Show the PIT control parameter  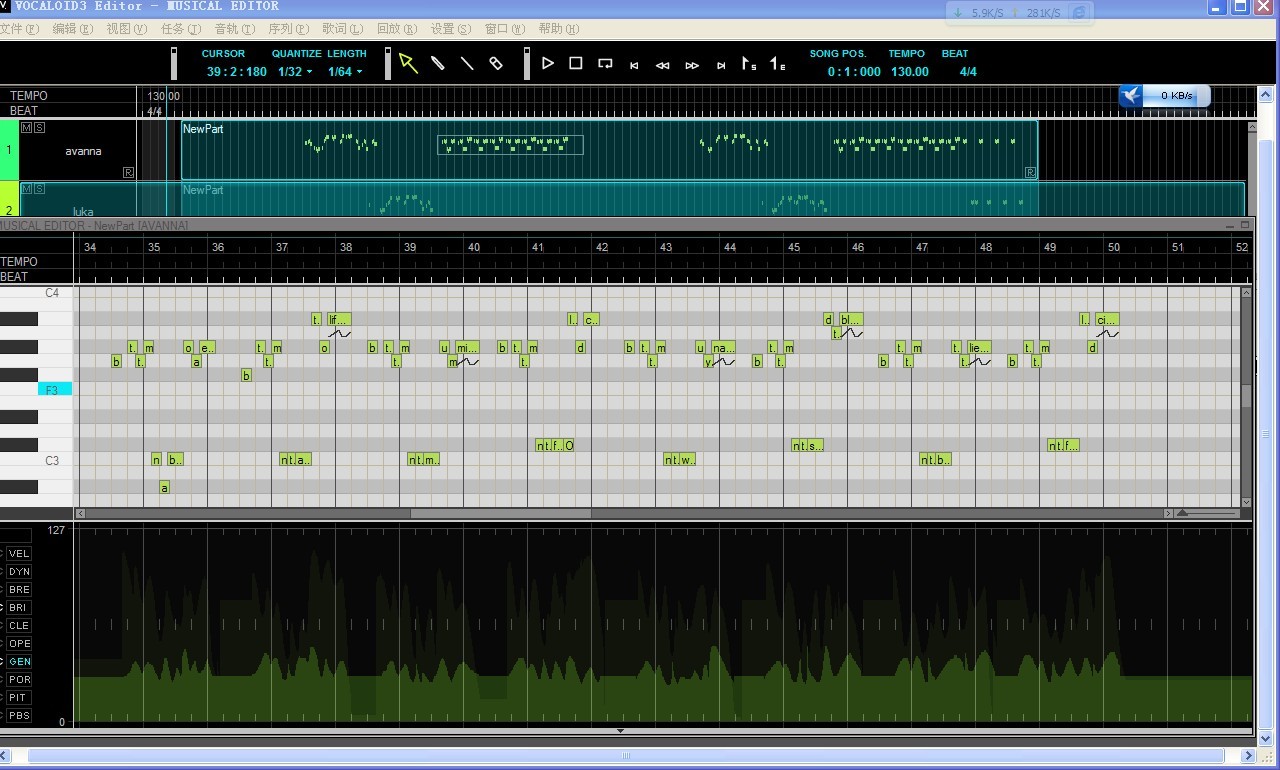pos(19,697)
